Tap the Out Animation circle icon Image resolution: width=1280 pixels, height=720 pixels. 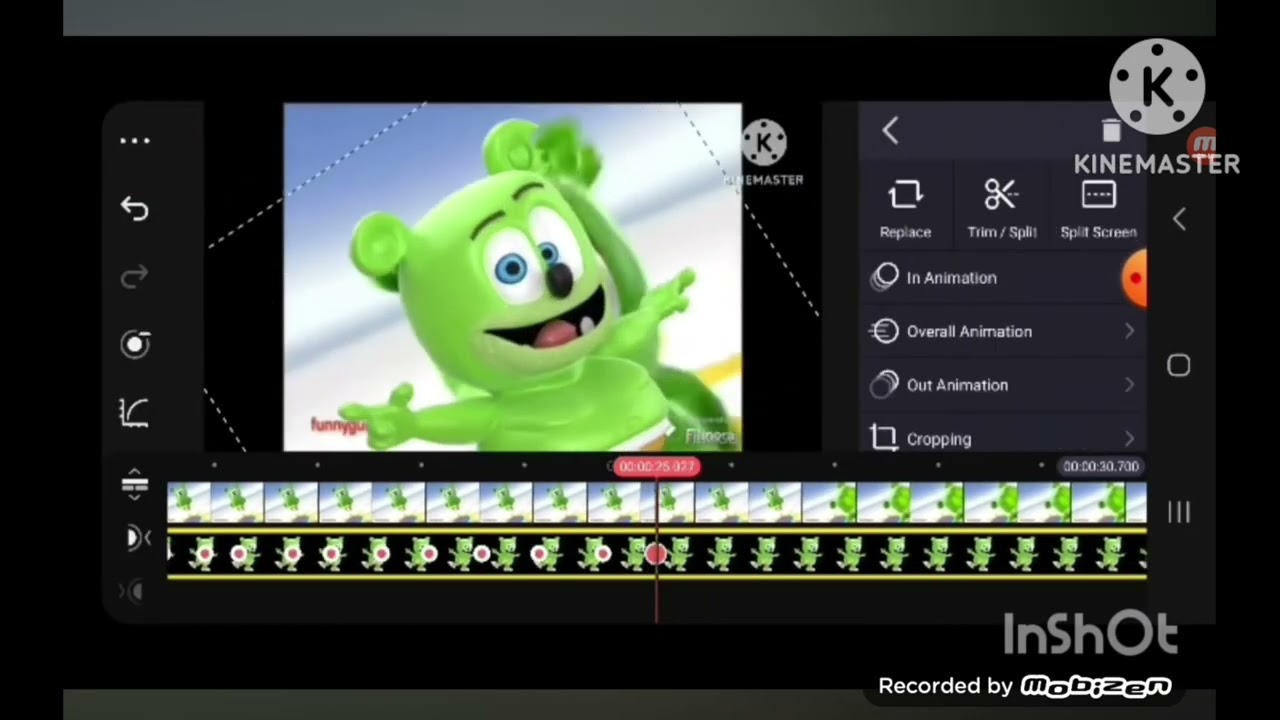[884, 385]
